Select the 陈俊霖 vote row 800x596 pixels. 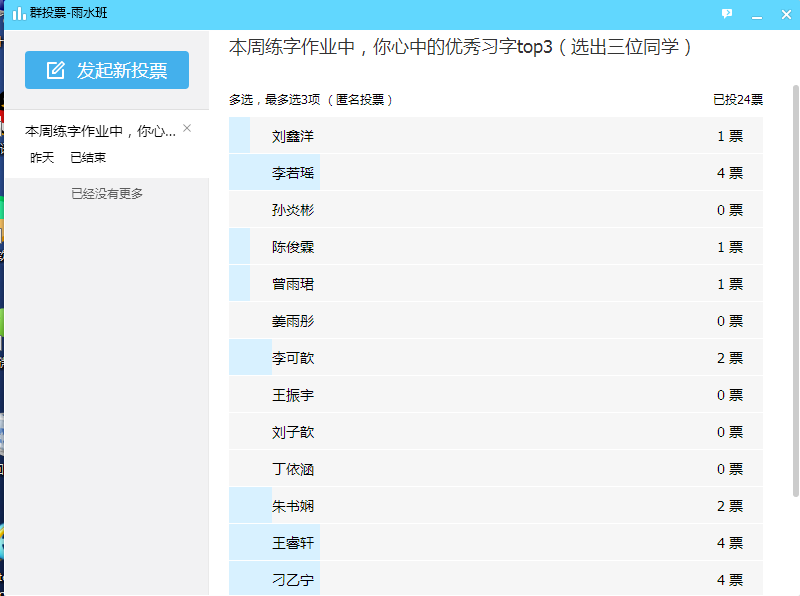[496, 247]
